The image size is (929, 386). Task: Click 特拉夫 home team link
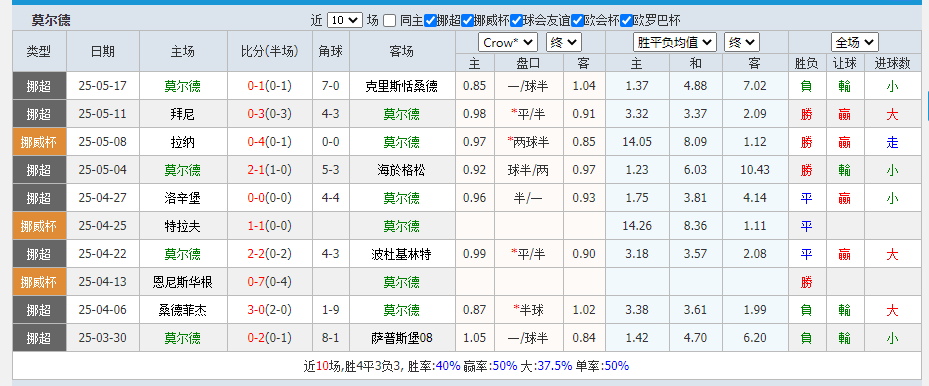point(182,226)
